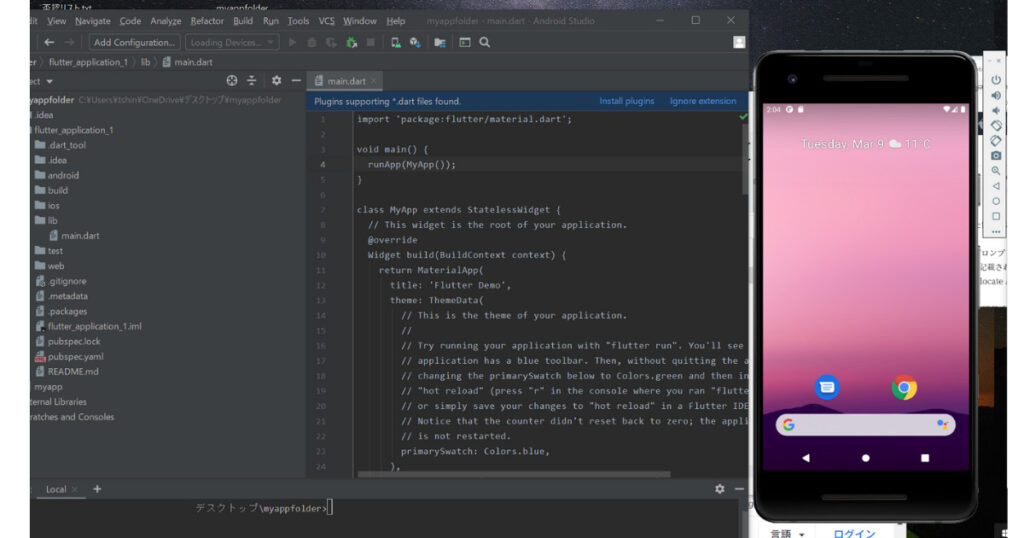Open the Project panel settings gear
The image size is (1024, 538).
277,80
